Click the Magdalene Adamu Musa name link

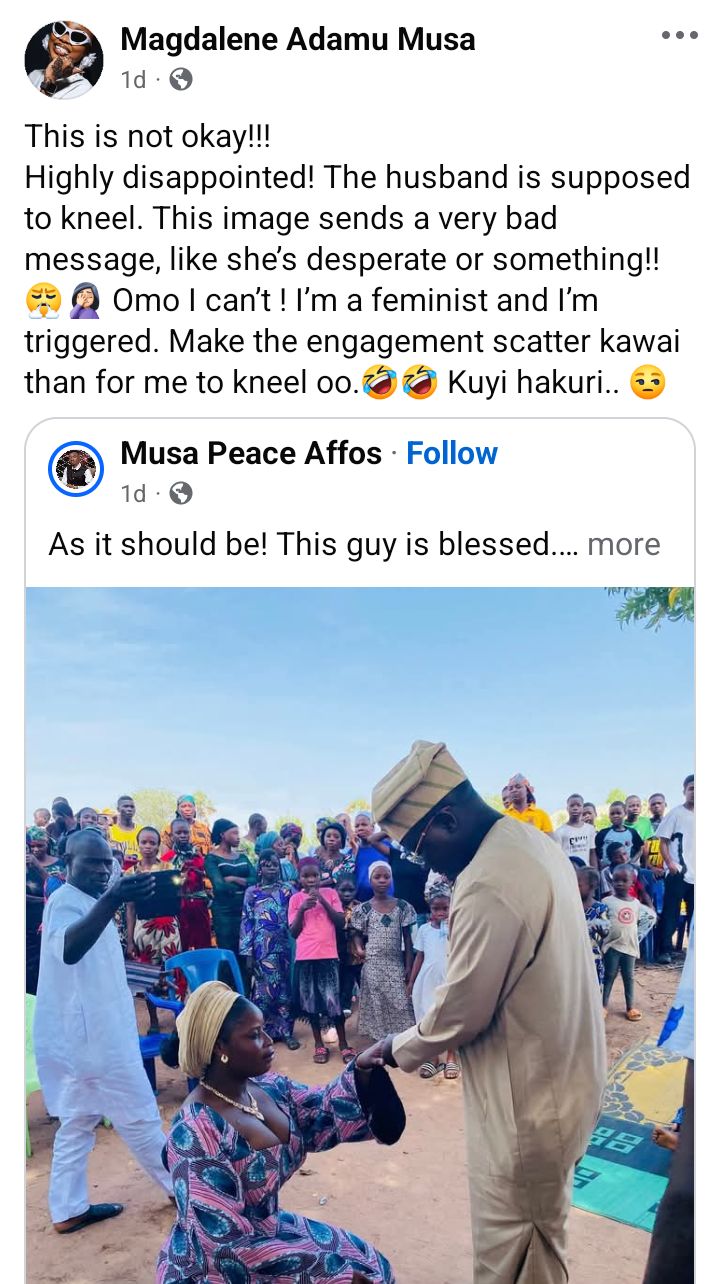tap(297, 39)
